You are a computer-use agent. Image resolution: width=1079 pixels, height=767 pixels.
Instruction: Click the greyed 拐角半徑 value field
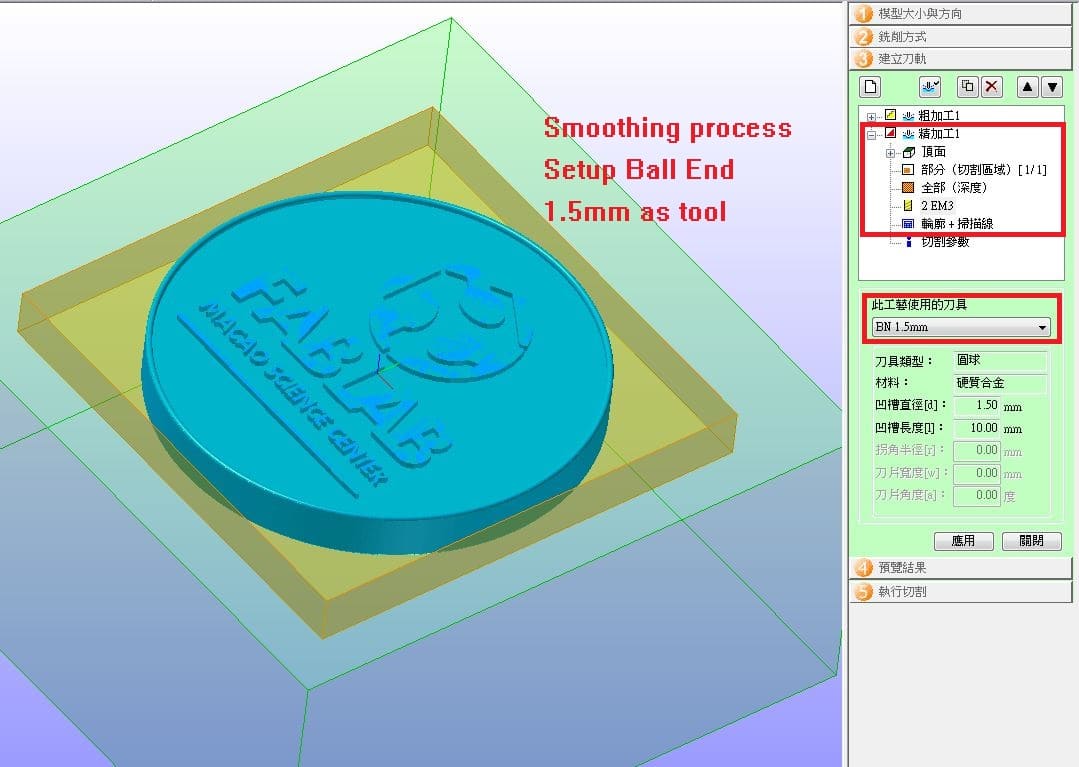pyautogui.click(x=976, y=451)
